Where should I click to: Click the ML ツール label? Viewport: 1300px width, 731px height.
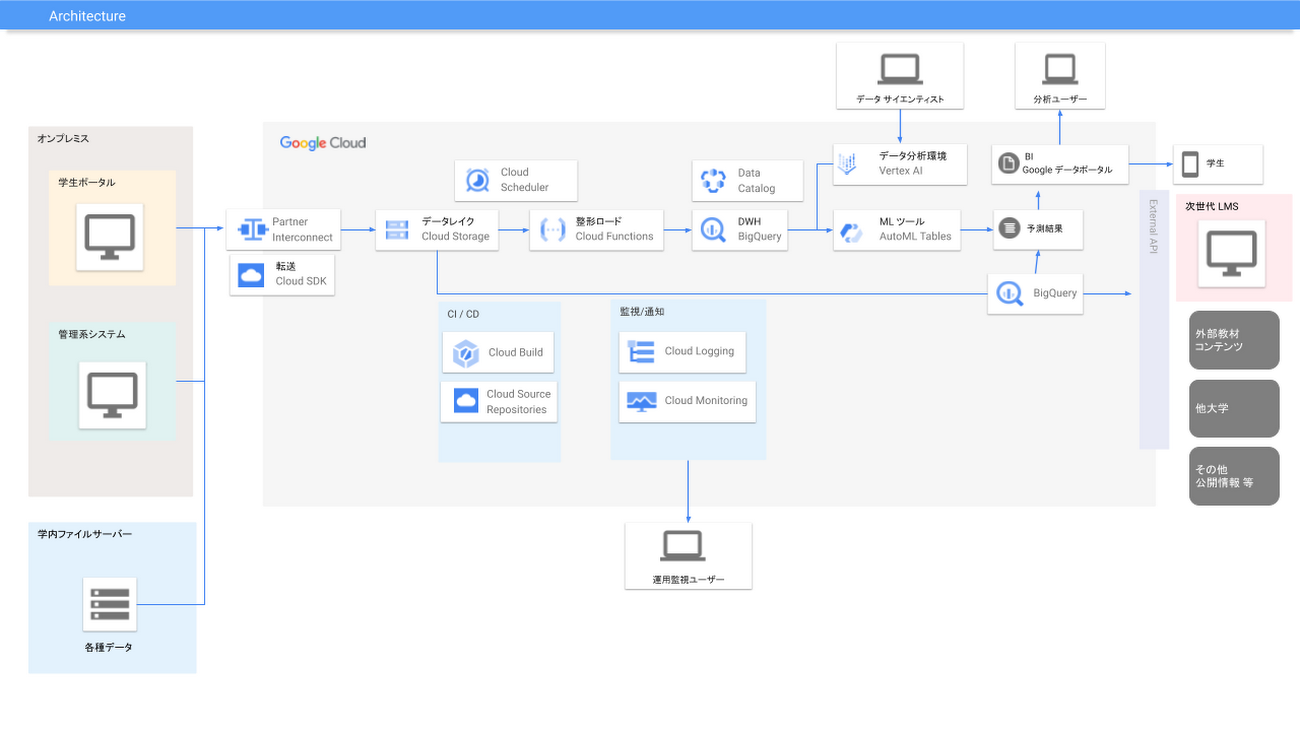902,221
